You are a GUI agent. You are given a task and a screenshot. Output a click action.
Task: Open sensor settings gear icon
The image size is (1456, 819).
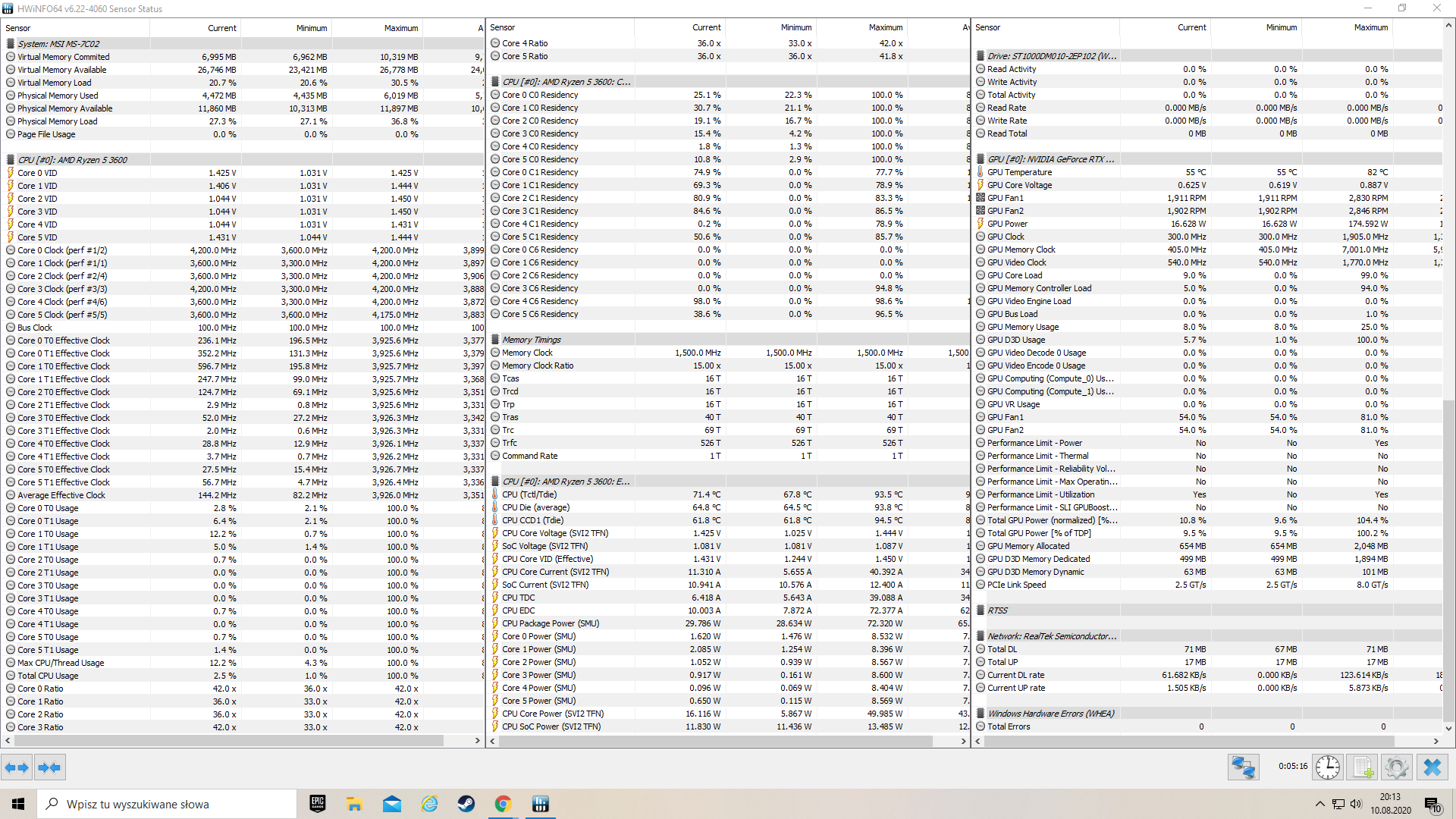[x=1397, y=767]
